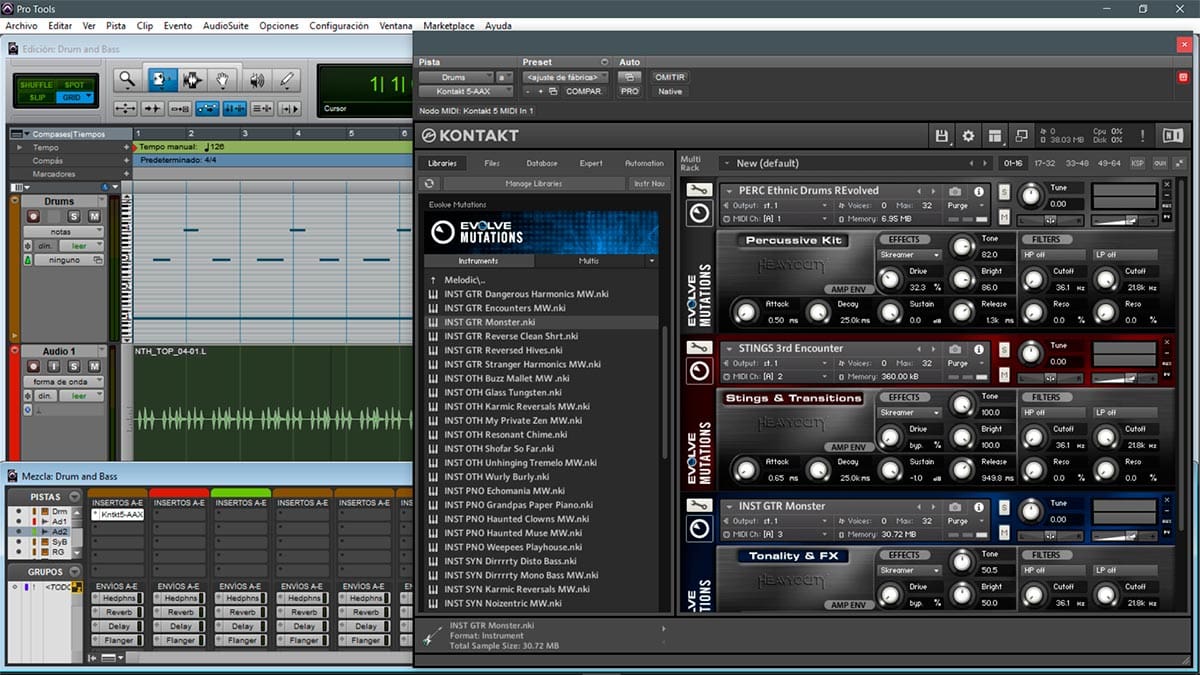Screen dimensions: 1200x675
Task: Select the 17-32 multi rack page
Action: click(1045, 163)
